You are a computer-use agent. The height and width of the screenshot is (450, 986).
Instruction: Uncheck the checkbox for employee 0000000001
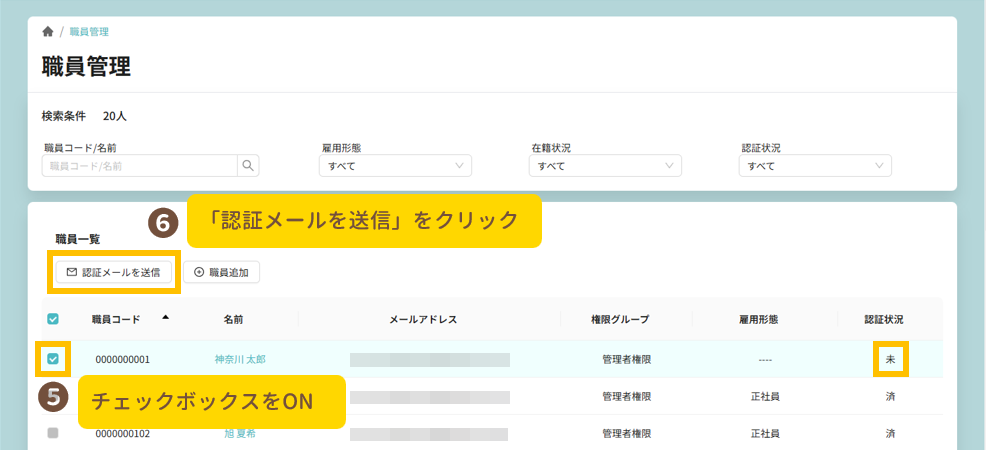coord(53,359)
